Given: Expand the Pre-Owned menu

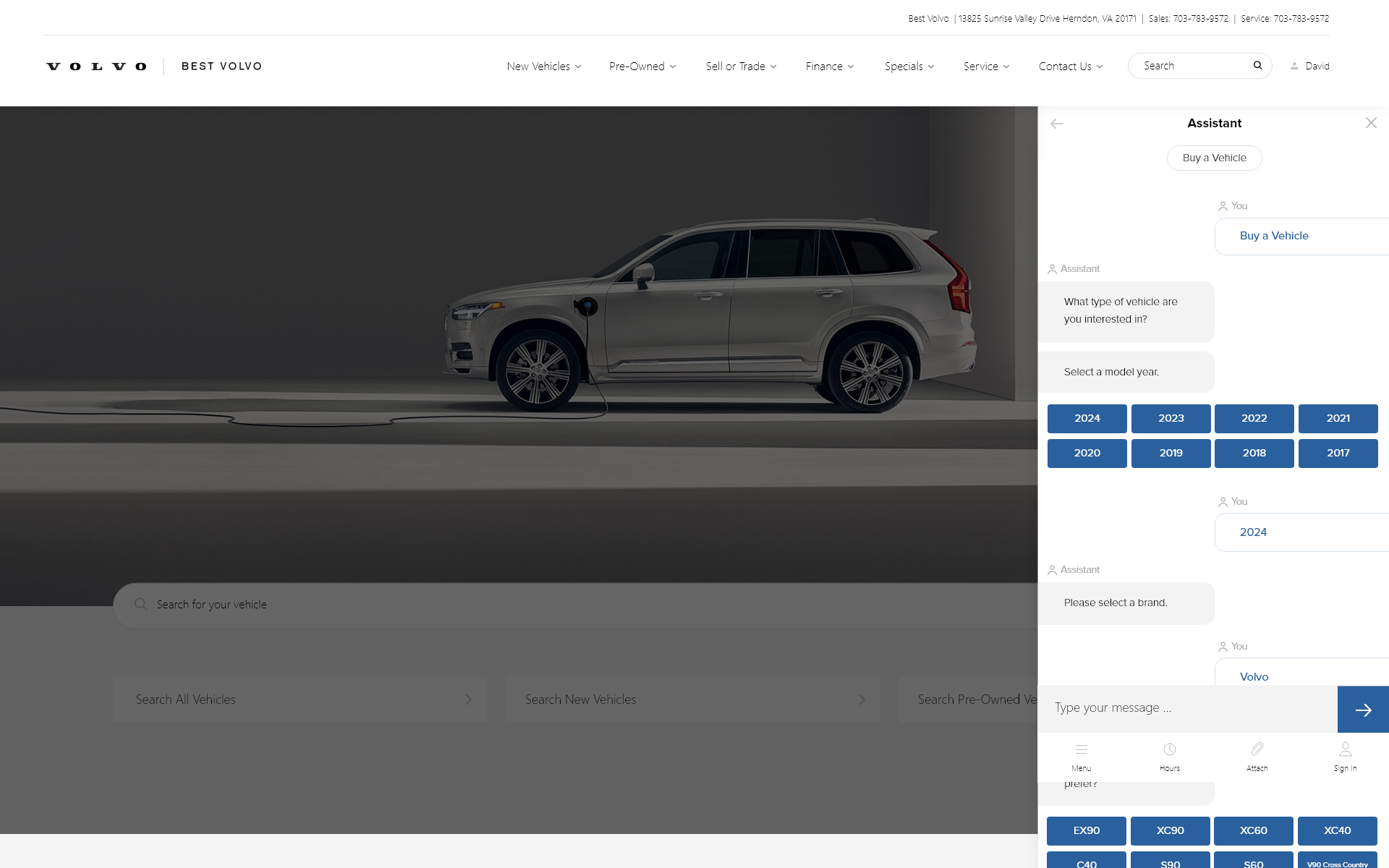Looking at the screenshot, I should click(643, 67).
